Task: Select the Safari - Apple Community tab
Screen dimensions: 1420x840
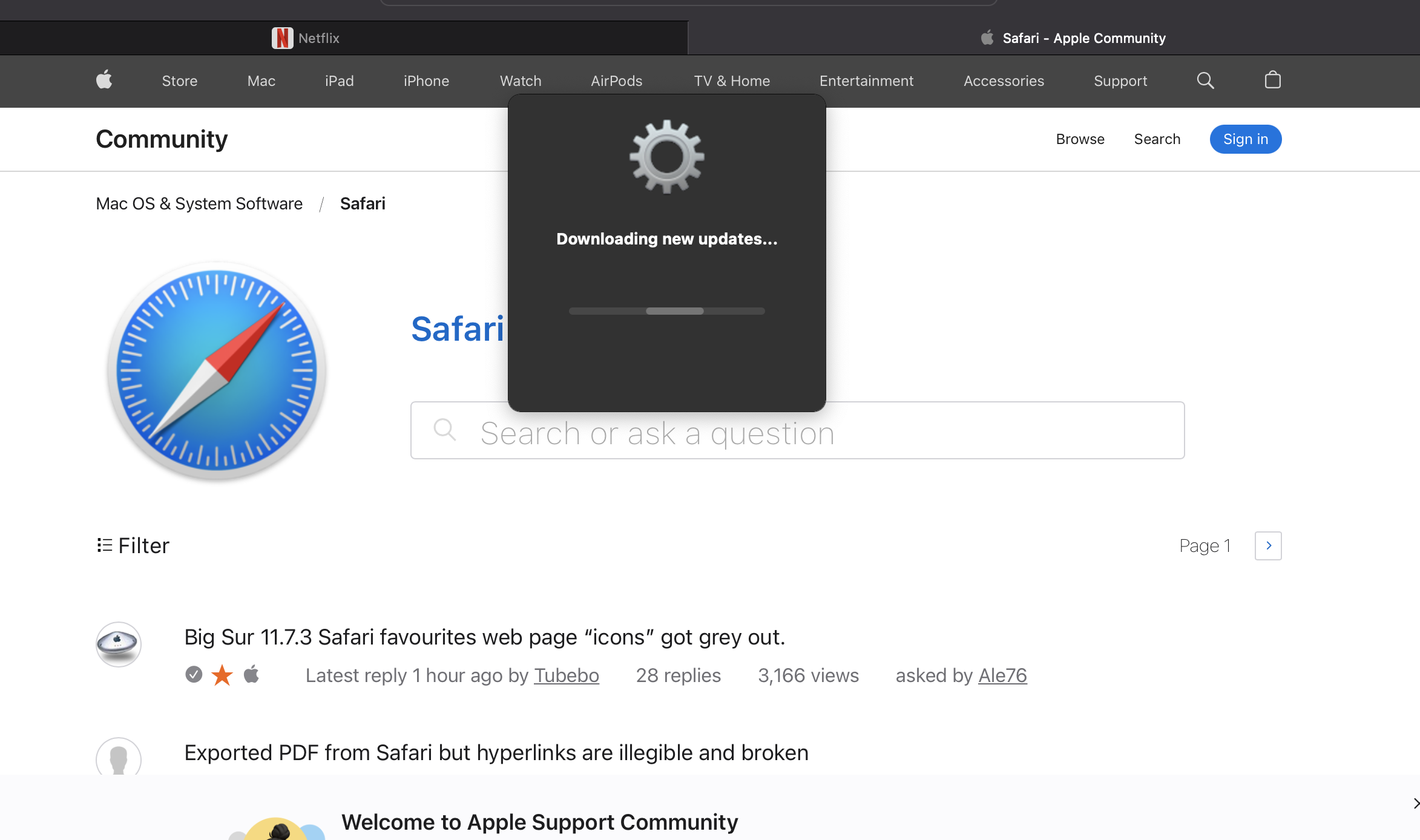Action: (1071, 38)
